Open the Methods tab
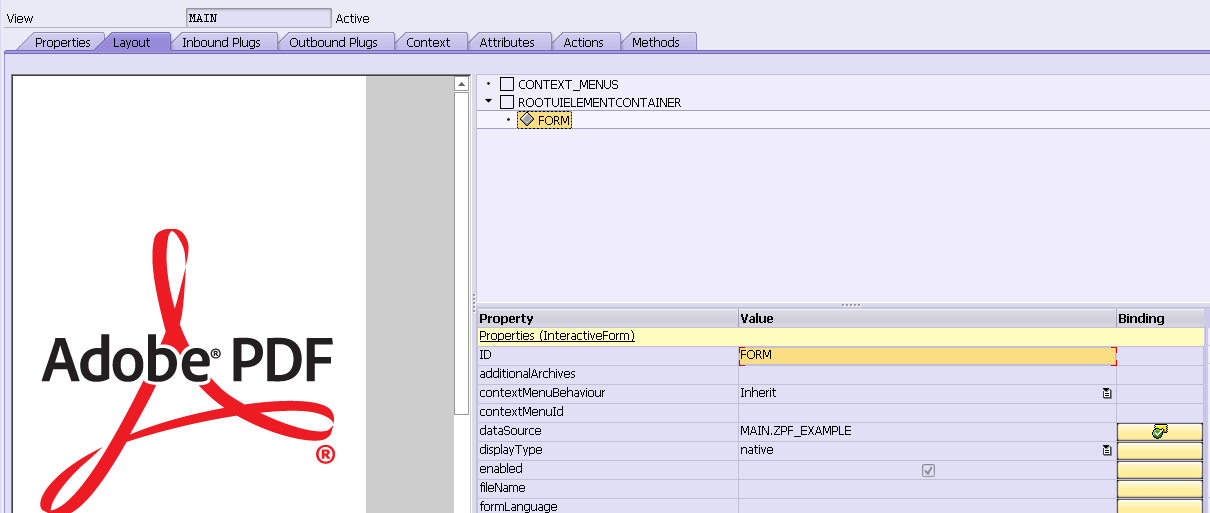This screenshot has height=513, width=1210. (655, 42)
